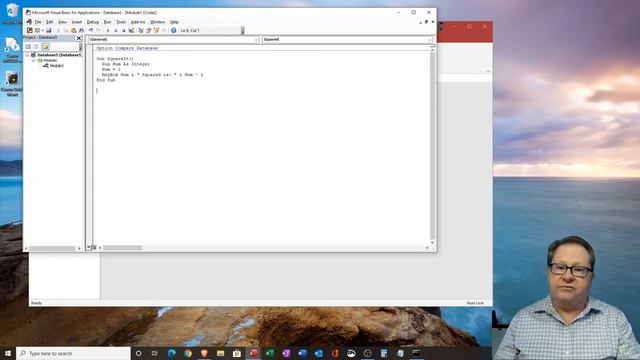
Task: Open the SquareIt procedure dropdown
Action: click(x=429, y=40)
